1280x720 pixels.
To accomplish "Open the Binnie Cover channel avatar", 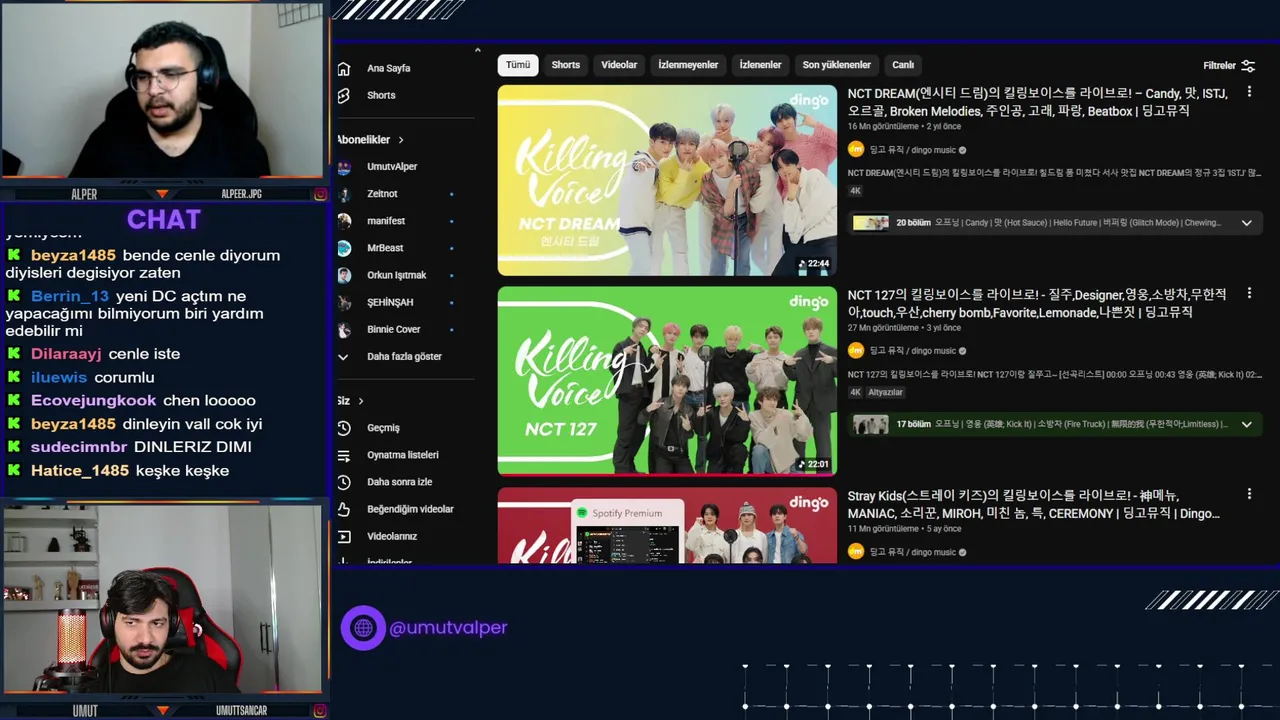I will (344, 329).
